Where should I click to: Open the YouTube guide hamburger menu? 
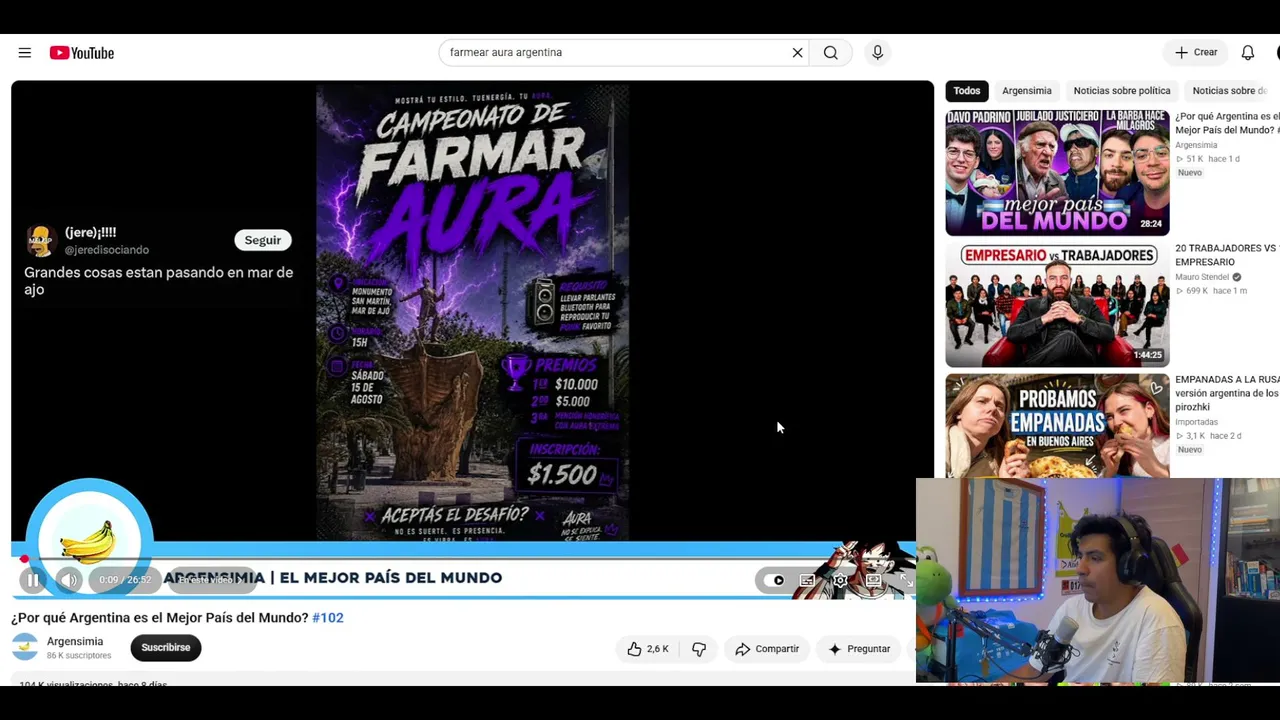[x=25, y=53]
